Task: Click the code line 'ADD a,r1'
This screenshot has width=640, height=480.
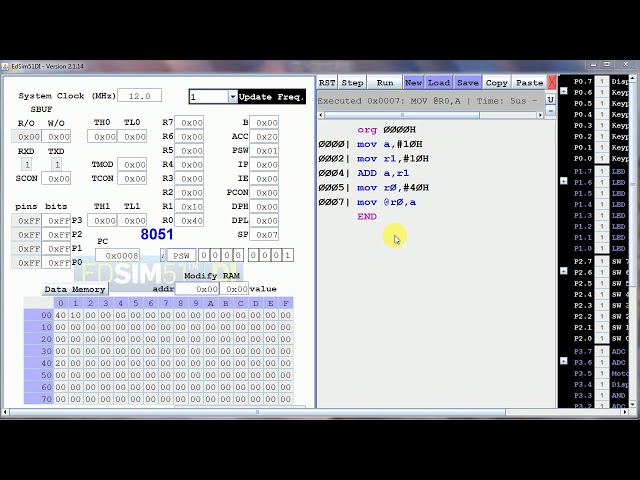Action: coord(383,173)
